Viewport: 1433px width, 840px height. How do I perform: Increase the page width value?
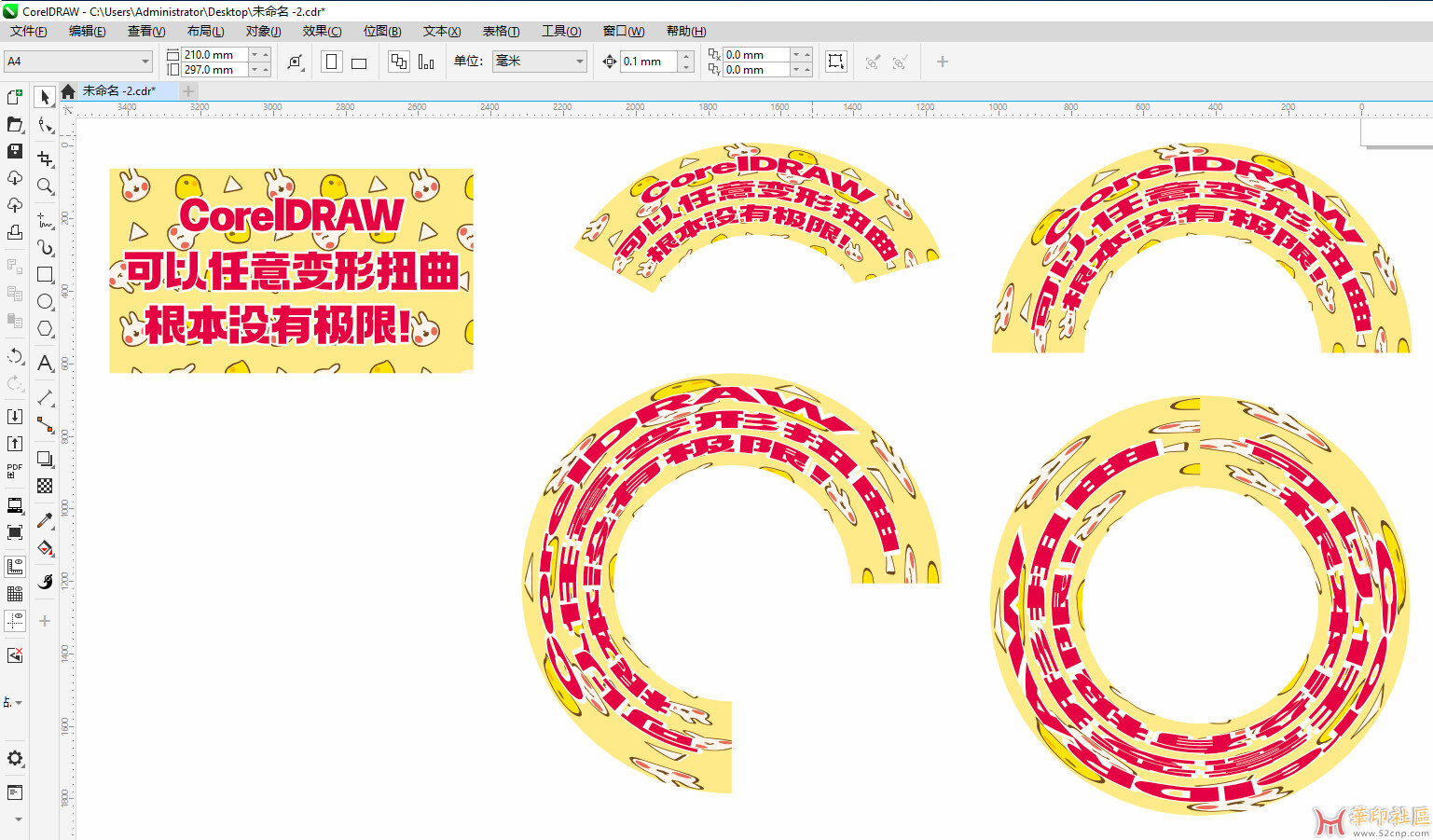click(266, 55)
